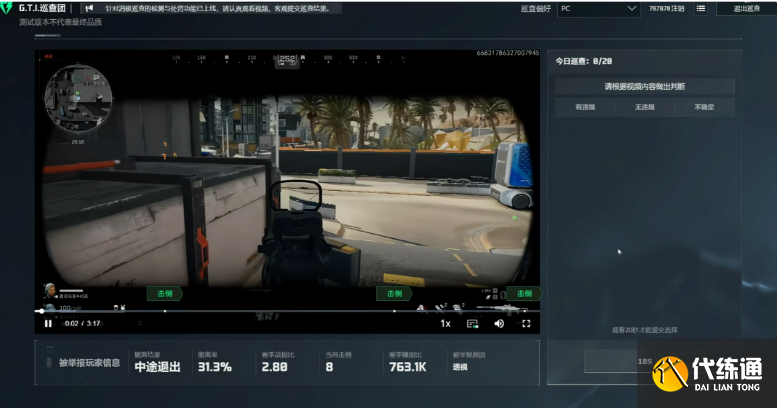Pause the review video
This screenshot has width=777, height=408.
(x=48, y=323)
